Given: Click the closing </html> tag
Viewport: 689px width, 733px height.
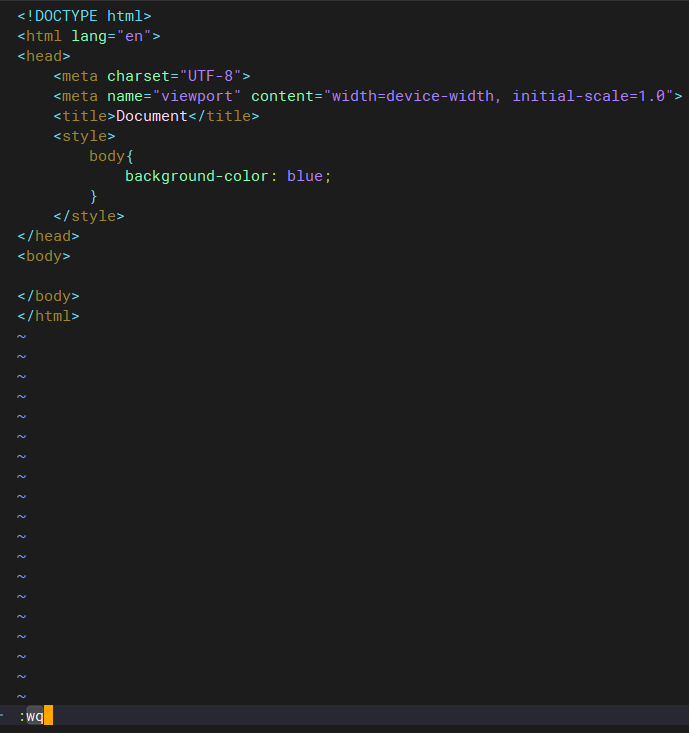Looking at the screenshot, I should [x=49, y=316].
